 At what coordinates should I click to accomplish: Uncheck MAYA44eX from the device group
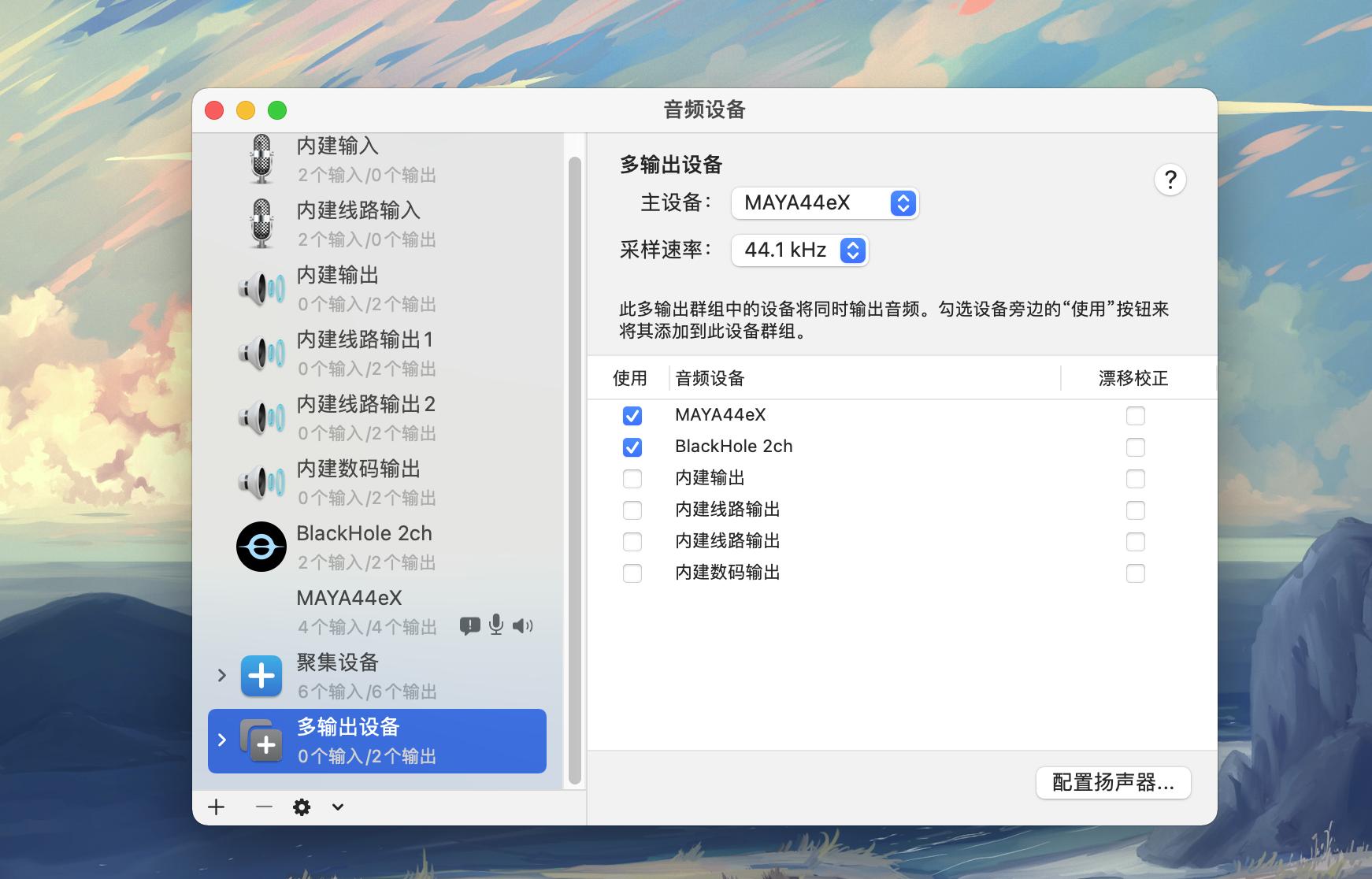[x=632, y=415]
